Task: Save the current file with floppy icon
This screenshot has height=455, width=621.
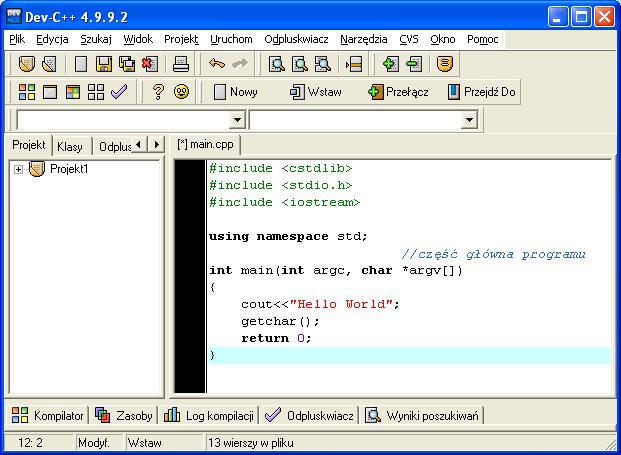Action: point(104,64)
